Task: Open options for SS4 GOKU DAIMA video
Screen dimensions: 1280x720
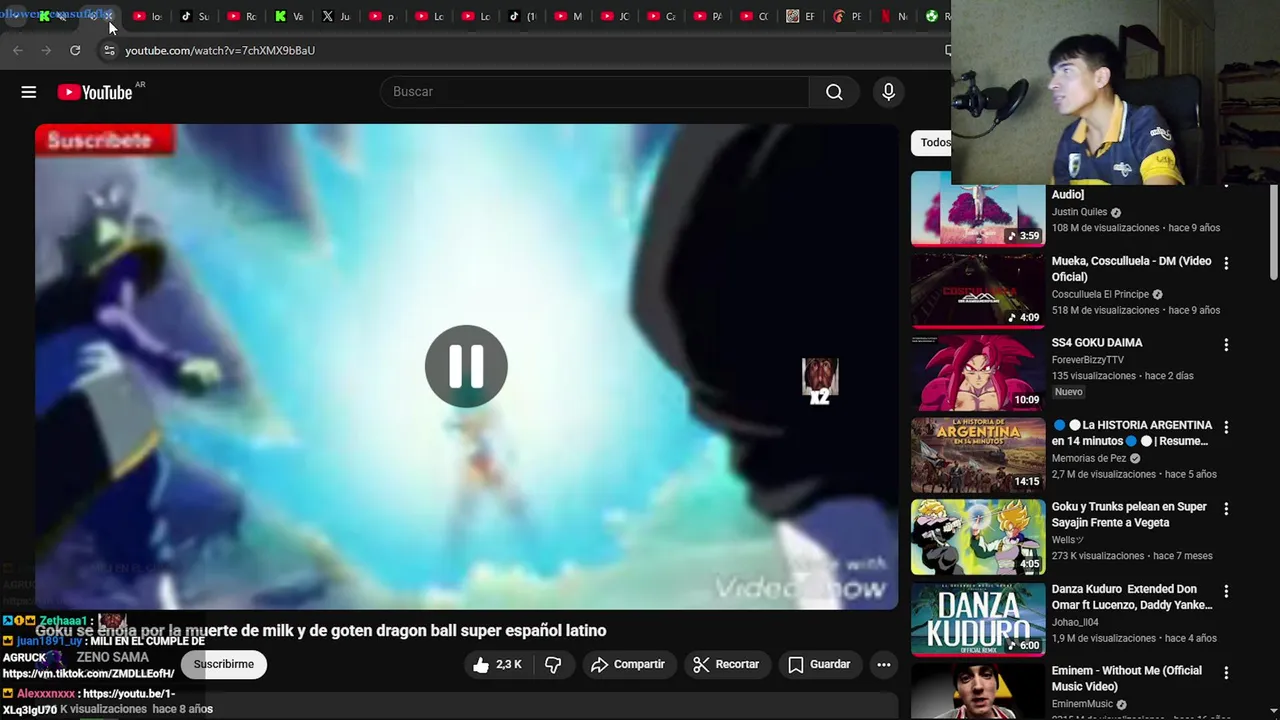Action: tap(1226, 345)
